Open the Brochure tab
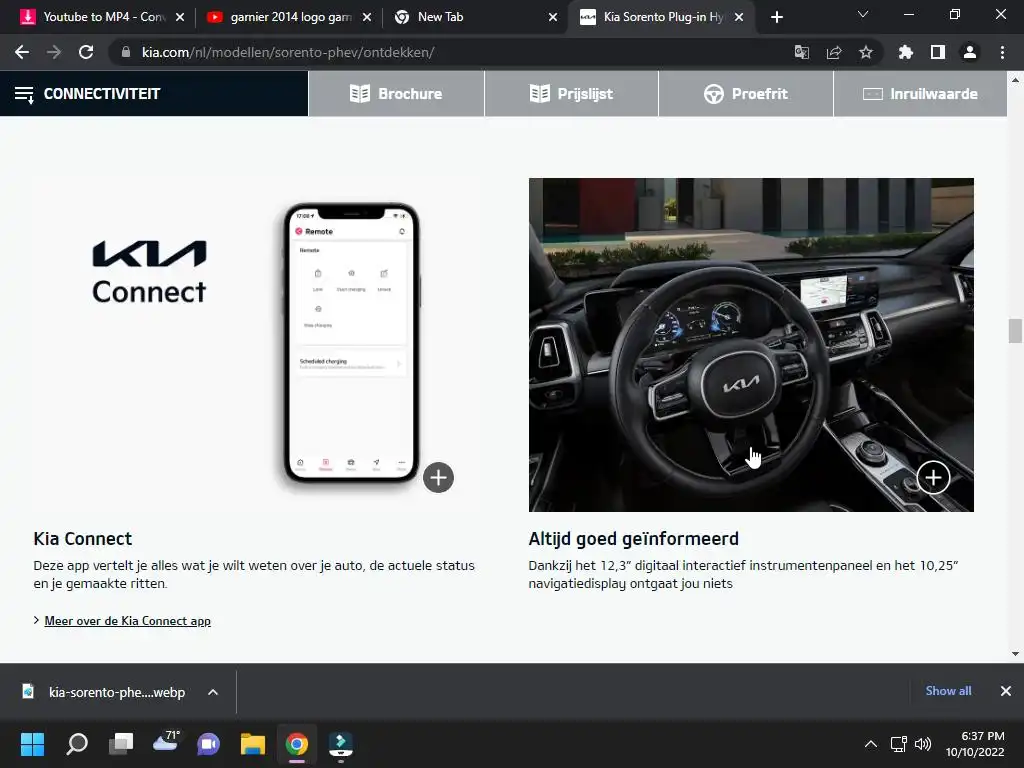Screen dimensions: 1024x768 [x=396, y=94]
